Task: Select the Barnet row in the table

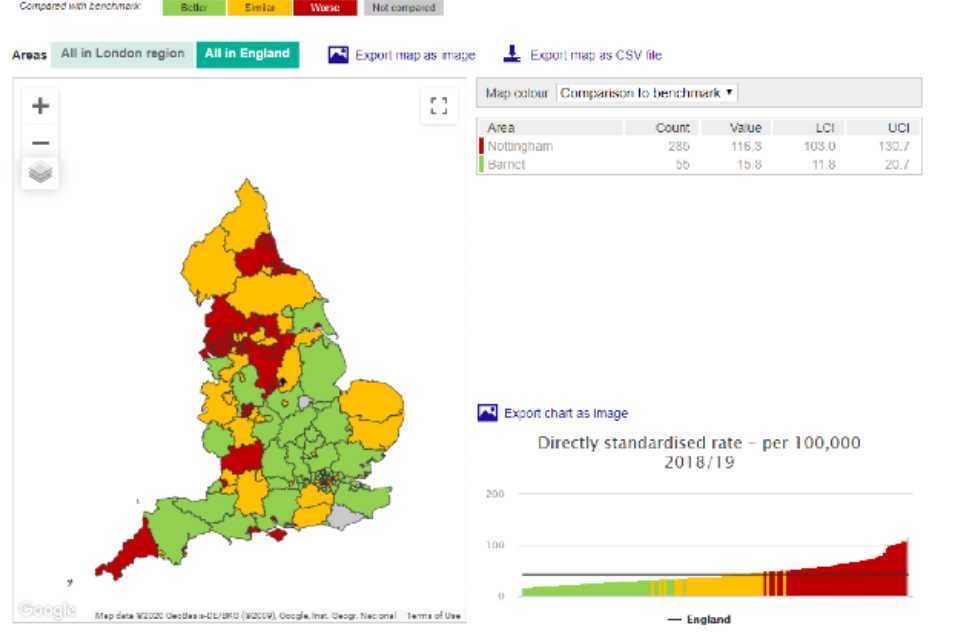Action: pos(507,165)
